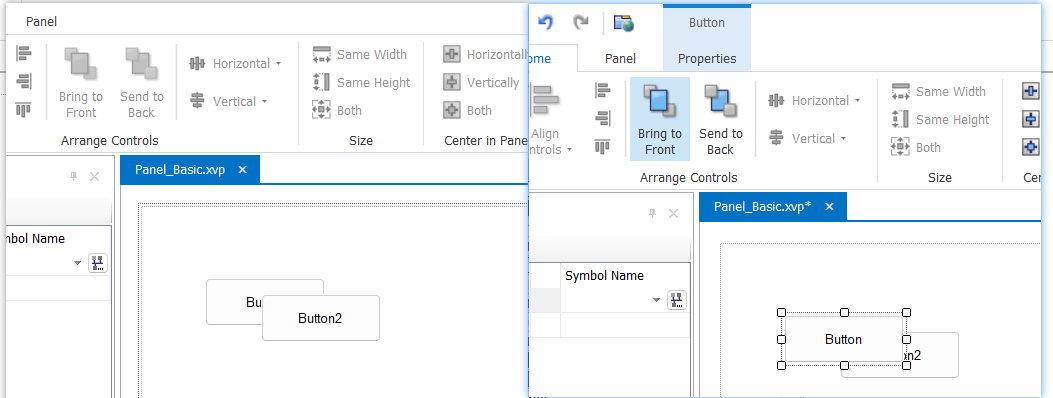Click Button2 control on left canvas
Screen dimensions: 1053x398
[320, 318]
